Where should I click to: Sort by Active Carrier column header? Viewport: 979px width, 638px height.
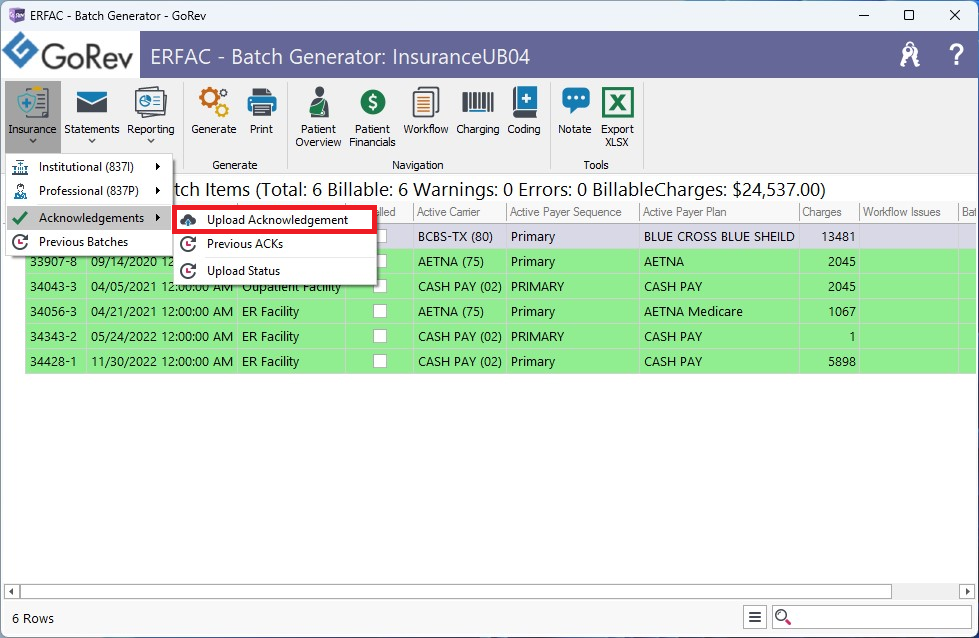point(460,212)
